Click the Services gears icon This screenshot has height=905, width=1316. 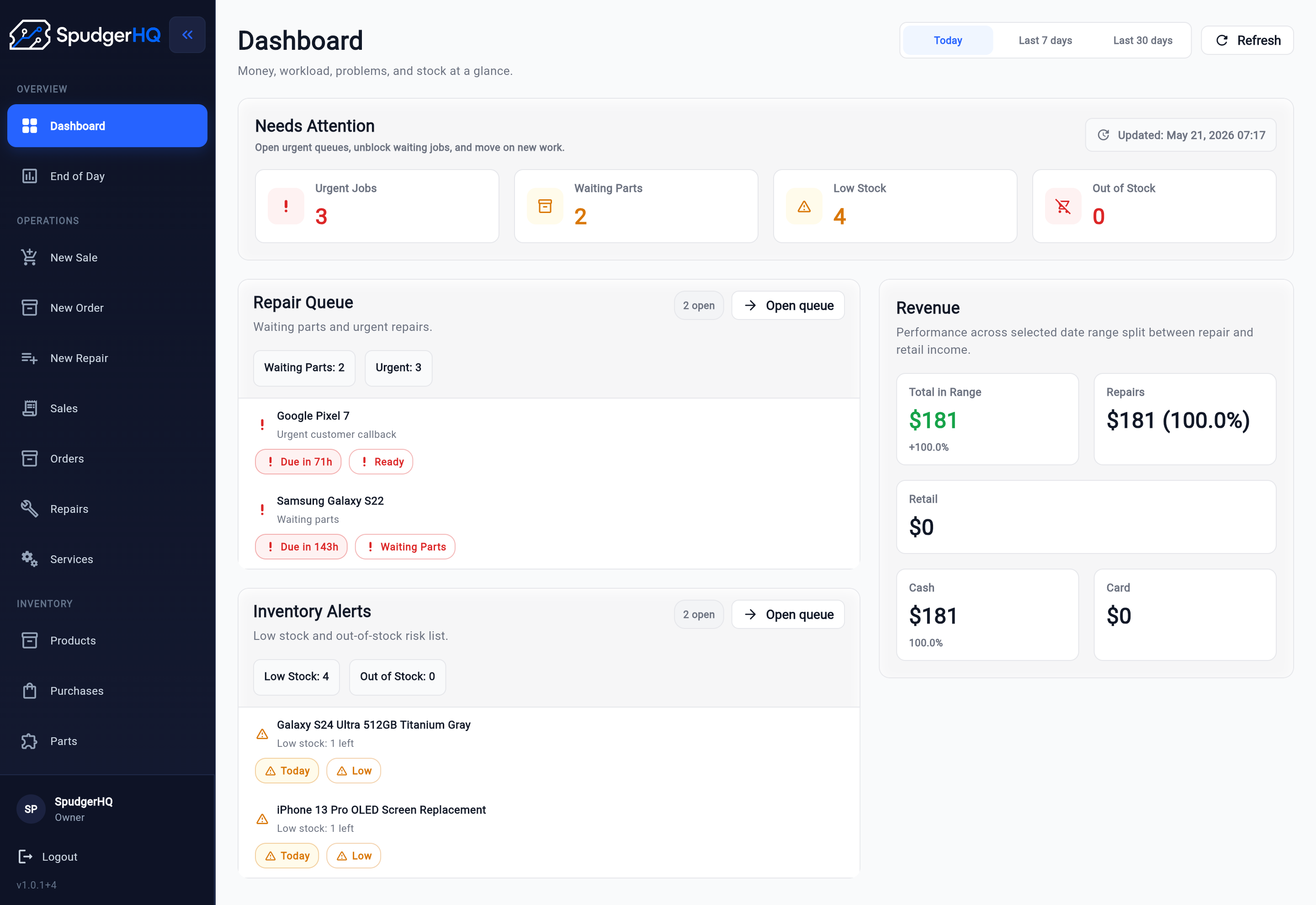[29, 559]
